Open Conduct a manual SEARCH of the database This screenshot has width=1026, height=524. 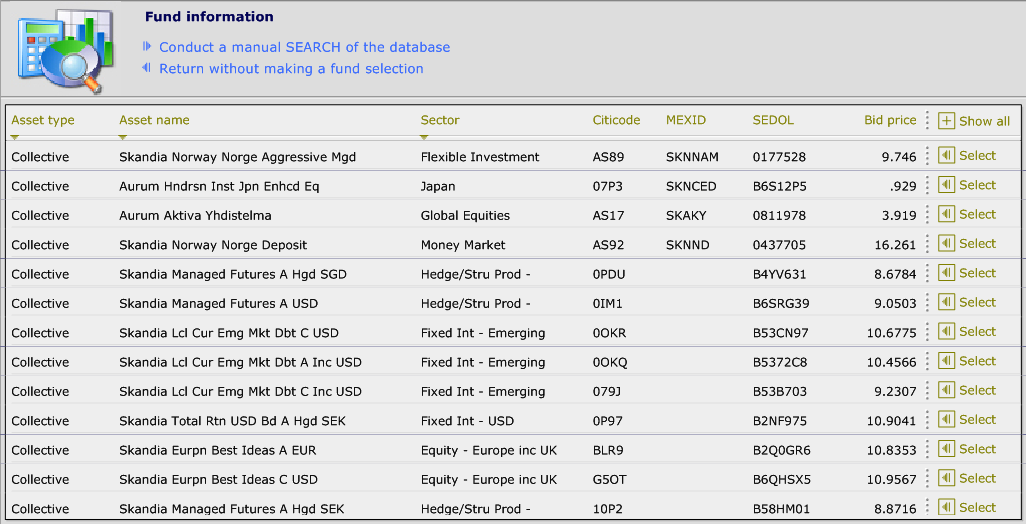(x=304, y=47)
